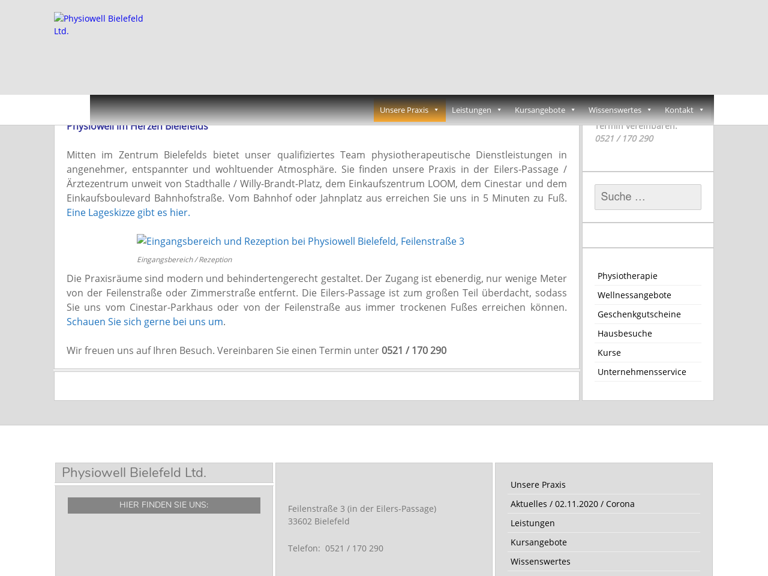Screen dimensions: 768x576
Task: Open the Physiowell Bielefeld Ltd. logo link
Action: tap(98, 24)
